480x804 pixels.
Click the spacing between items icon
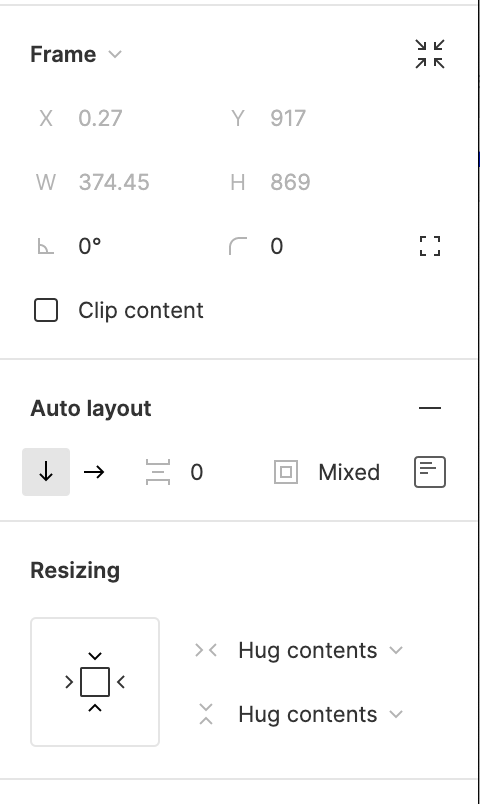click(157, 472)
